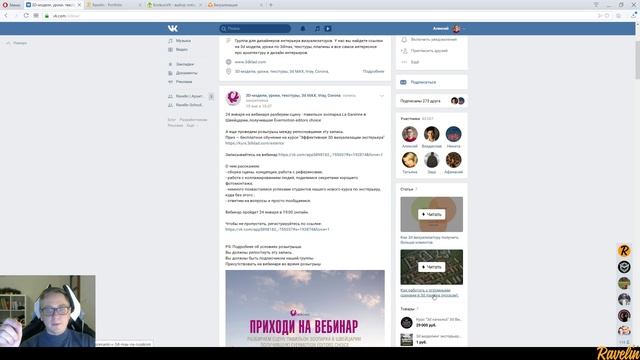Open the notifications bell in VK header
The height and width of the screenshot is (360, 640).
click(303, 29)
